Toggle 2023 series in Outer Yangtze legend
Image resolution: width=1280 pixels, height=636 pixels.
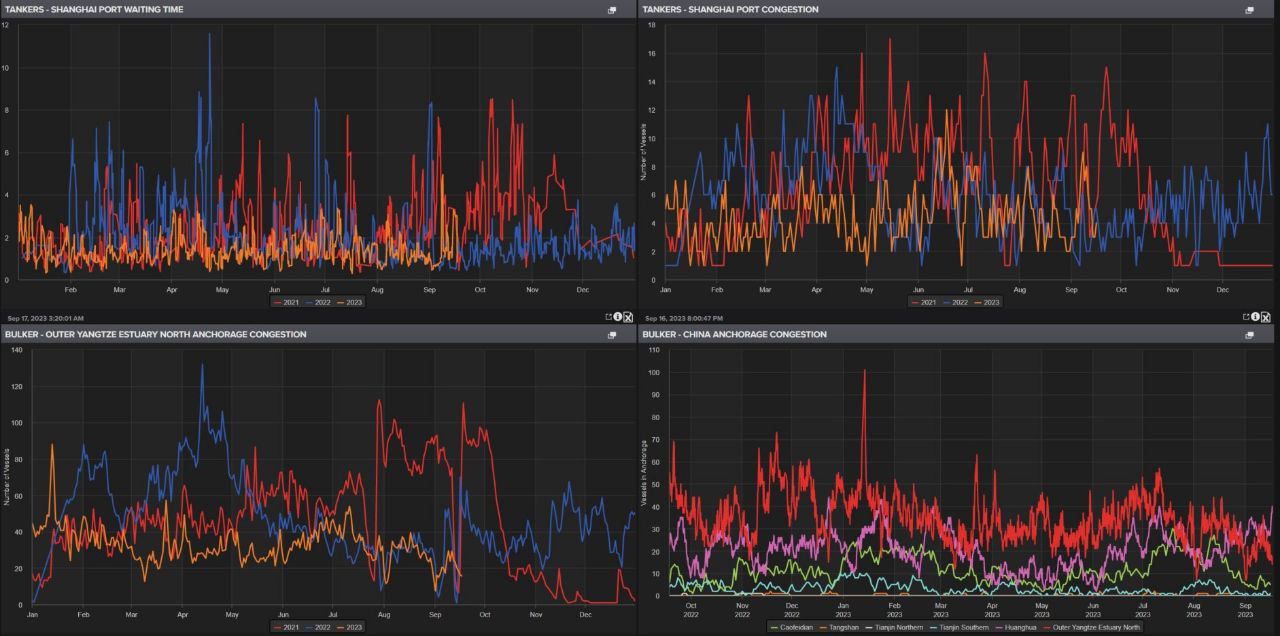(x=349, y=627)
